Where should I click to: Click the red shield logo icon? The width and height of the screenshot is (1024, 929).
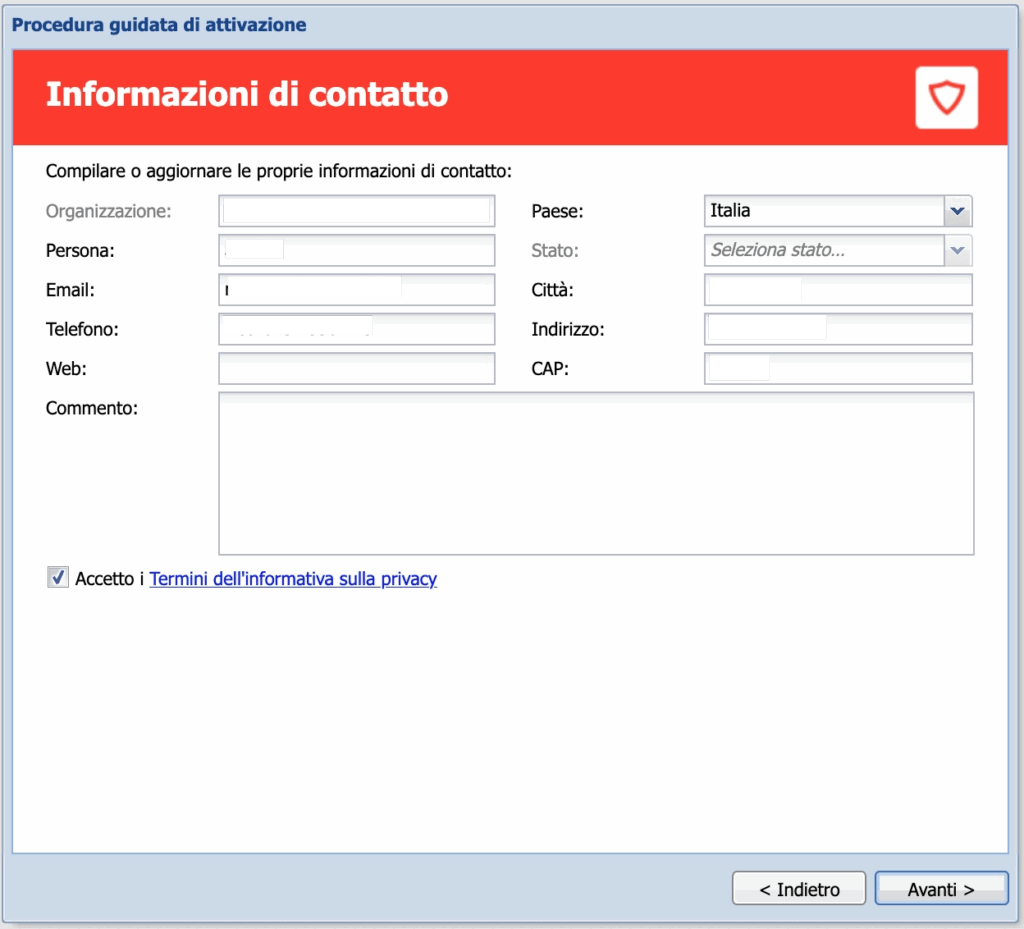click(946, 97)
